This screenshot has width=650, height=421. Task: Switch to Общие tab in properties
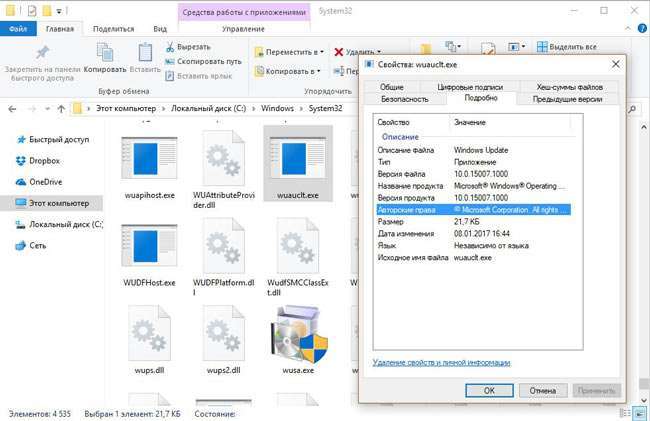[392, 87]
